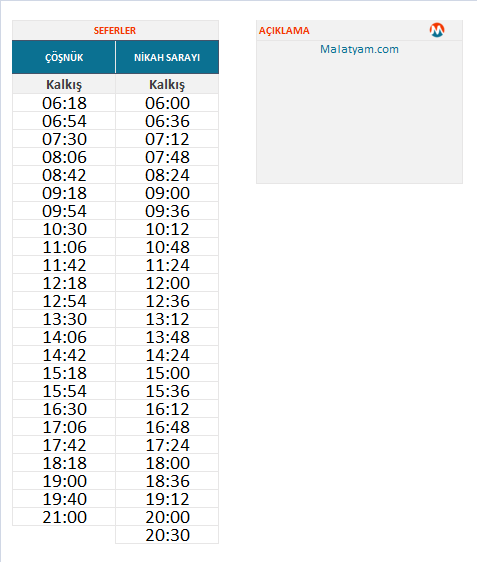Image resolution: width=477 pixels, height=562 pixels.
Task: Click the Kalkış label under ÇÖŞNÜK
Action: (64, 85)
